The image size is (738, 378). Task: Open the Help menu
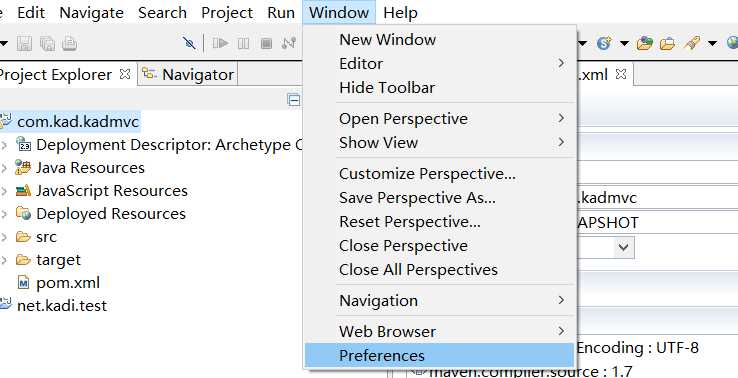point(401,13)
